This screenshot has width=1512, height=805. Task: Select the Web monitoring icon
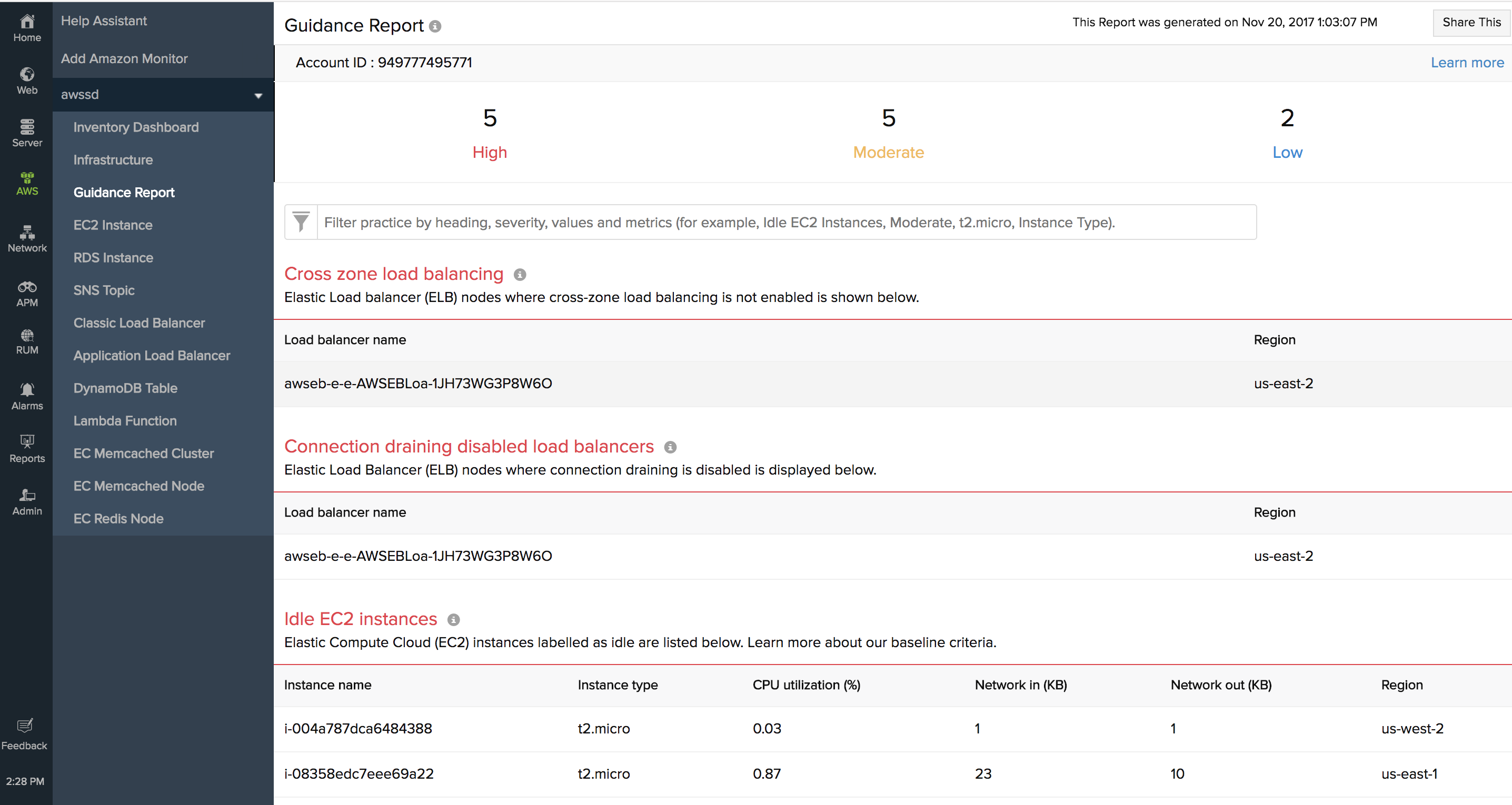point(26,76)
